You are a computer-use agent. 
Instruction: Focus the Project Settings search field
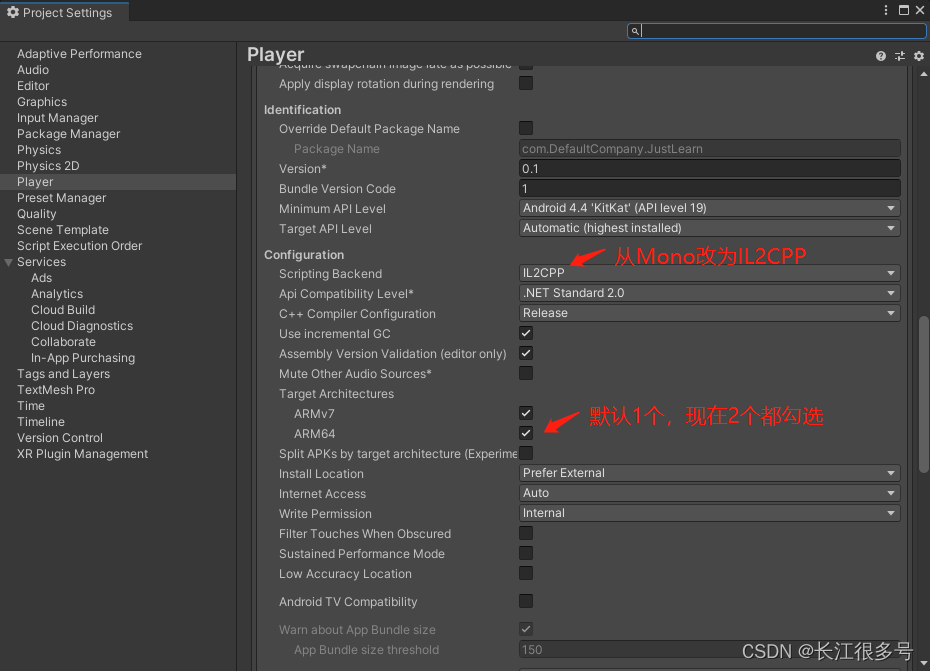click(777, 31)
